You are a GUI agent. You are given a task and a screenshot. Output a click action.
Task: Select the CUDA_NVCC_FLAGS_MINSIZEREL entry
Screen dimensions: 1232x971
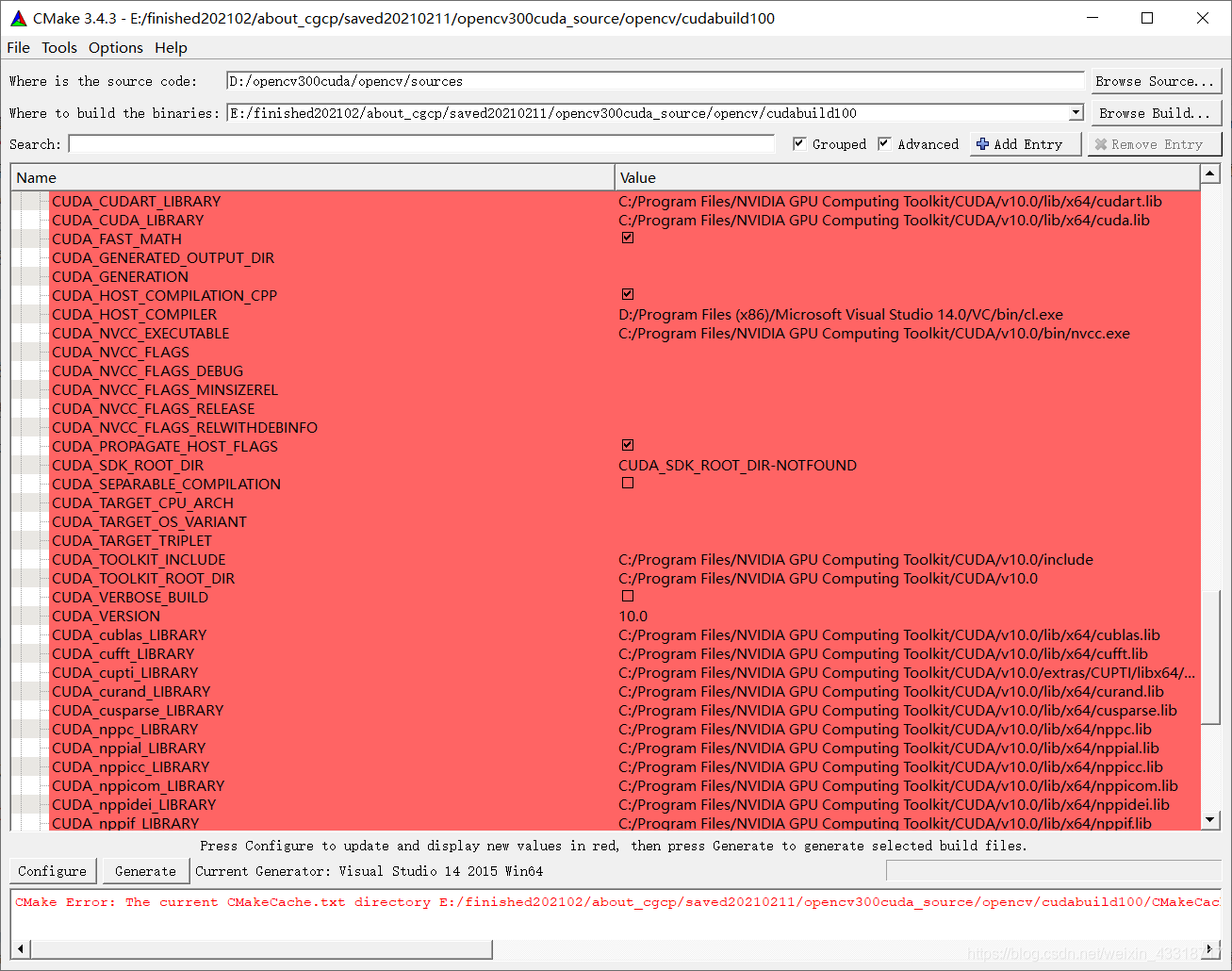[x=165, y=389]
